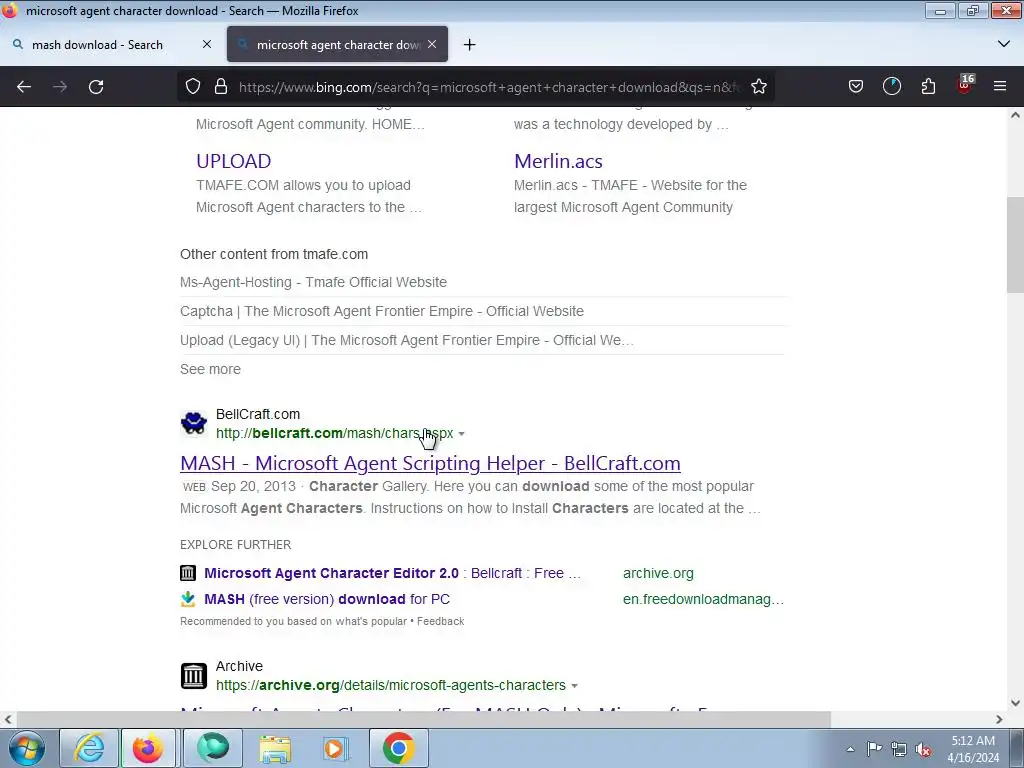Open Captcha Microsoft Agent Frontier Empire link
This screenshot has height=768, width=1024.
point(382,312)
